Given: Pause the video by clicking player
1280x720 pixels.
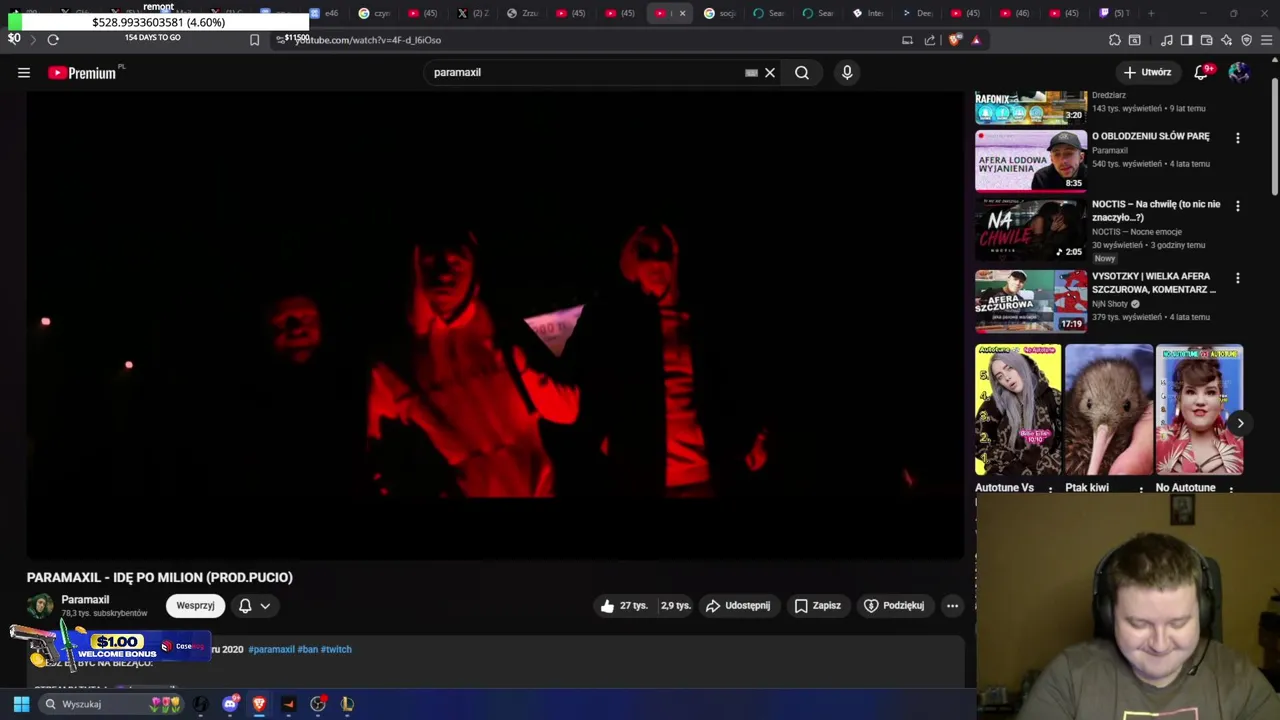Looking at the screenshot, I should (x=495, y=325).
